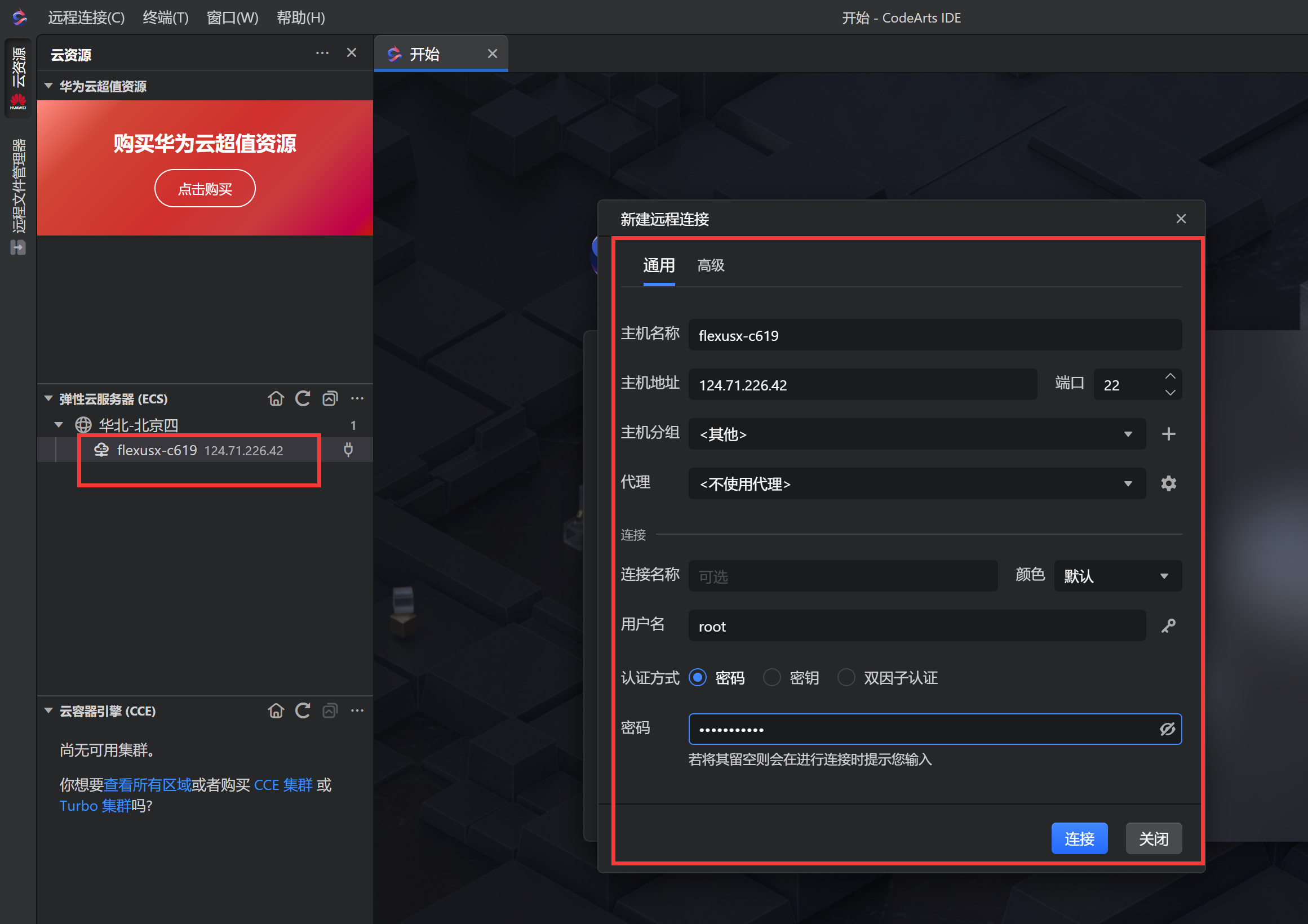Click the 购买华为云超值资源 banner
This screenshot has width=1308, height=924.
point(205,168)
